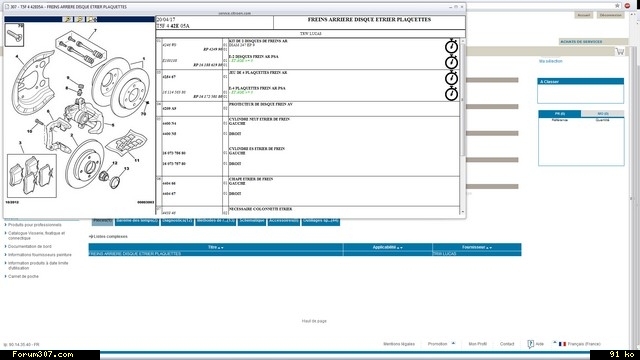Open Documentation de bord link

point(30,247)
